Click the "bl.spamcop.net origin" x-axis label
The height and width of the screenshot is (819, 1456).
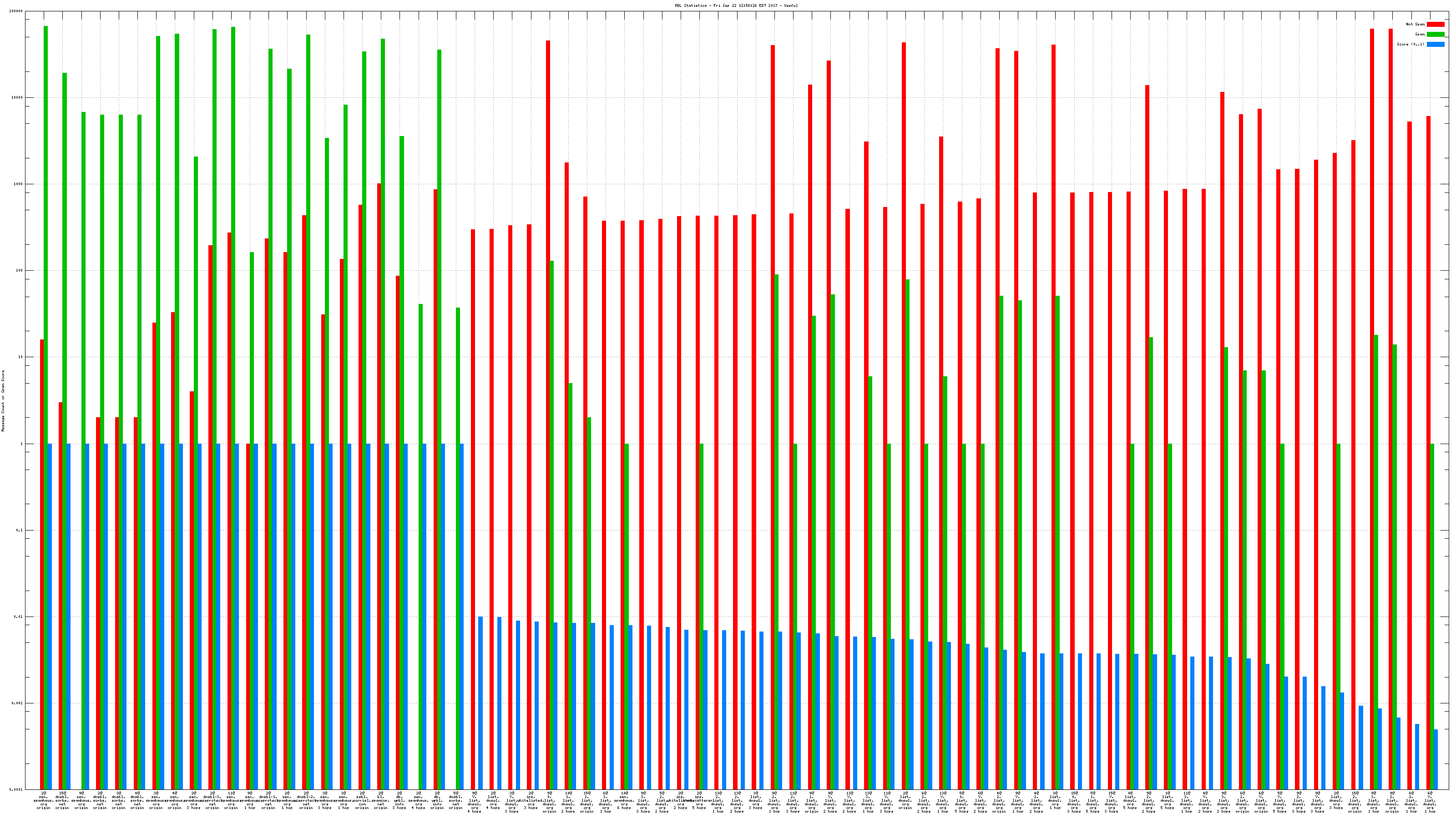click(381, 800)
